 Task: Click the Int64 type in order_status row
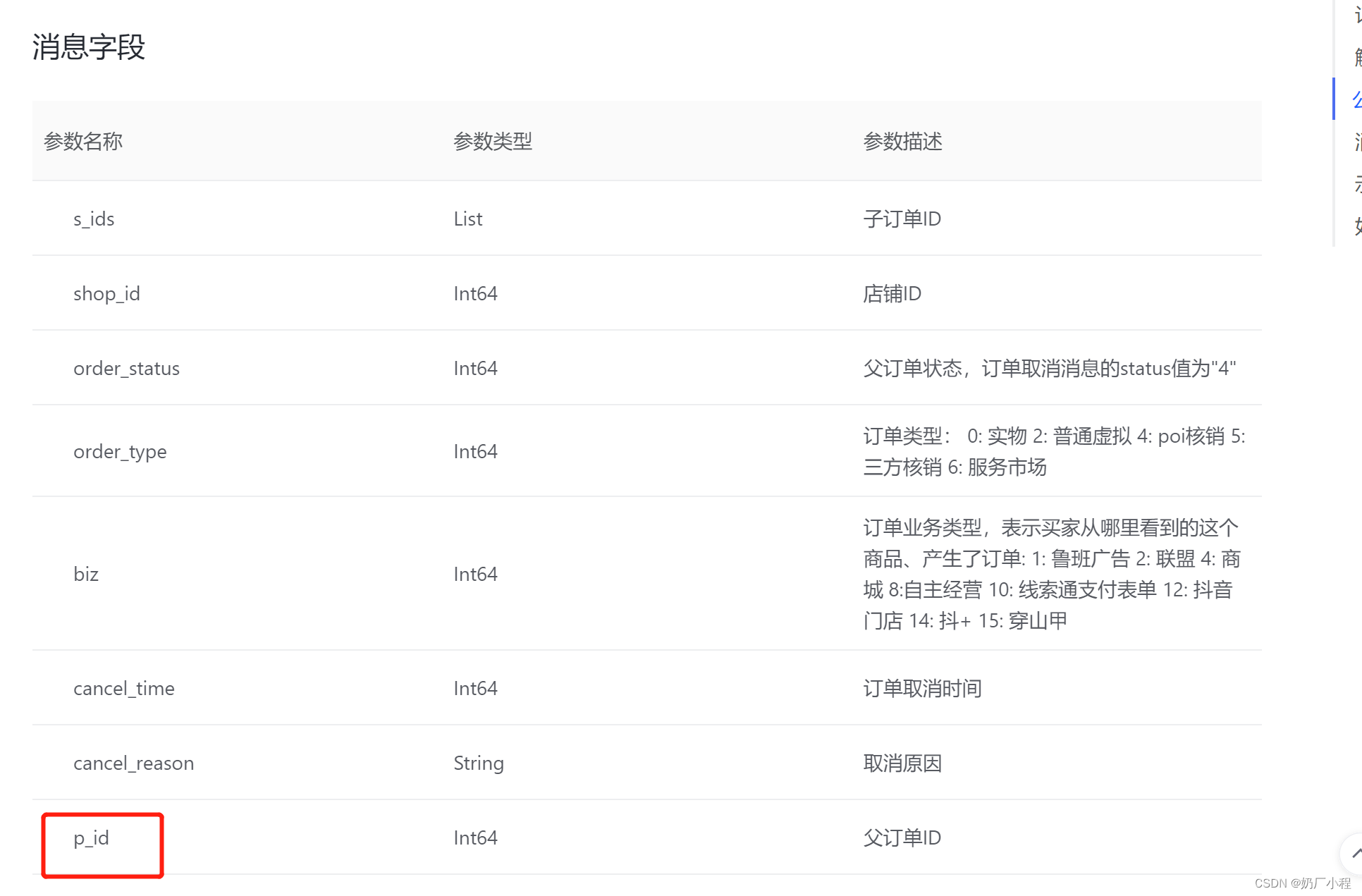point(475,369)
